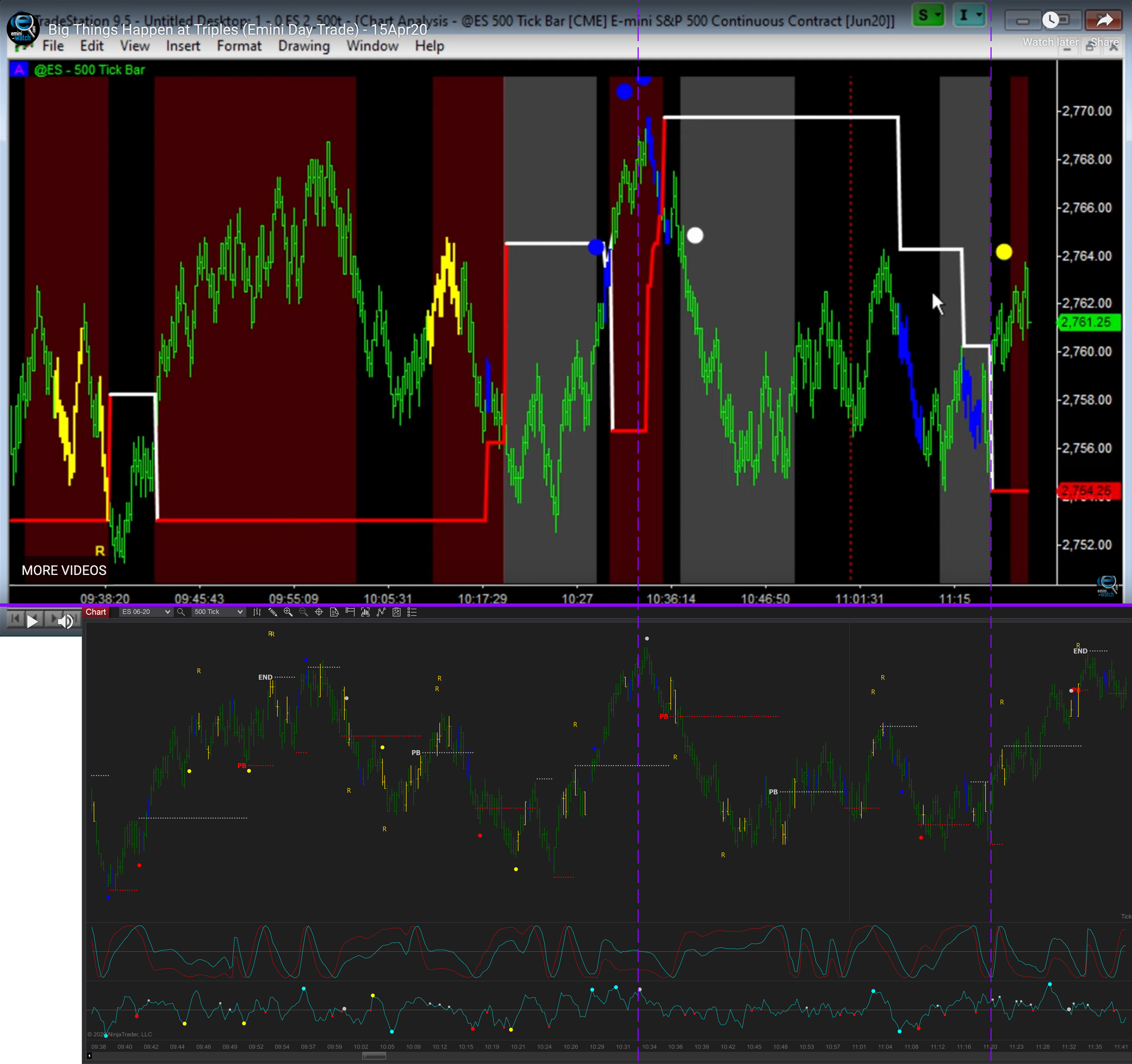This screenshot has width=1132, height=1064.
Task: Open the Edit menu in TradeStation
Action: coord(92,46)
